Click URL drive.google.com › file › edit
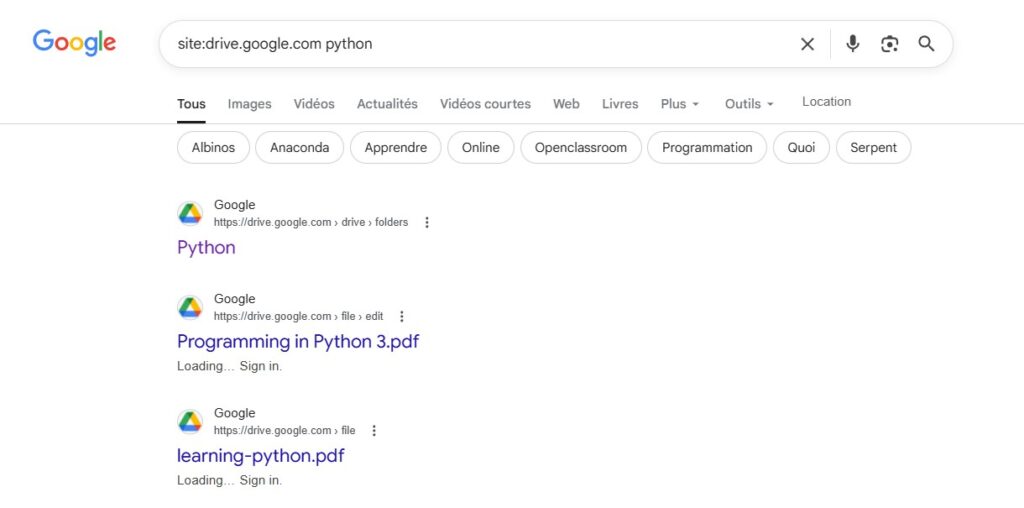1024x508 pixels. [298, 317]
